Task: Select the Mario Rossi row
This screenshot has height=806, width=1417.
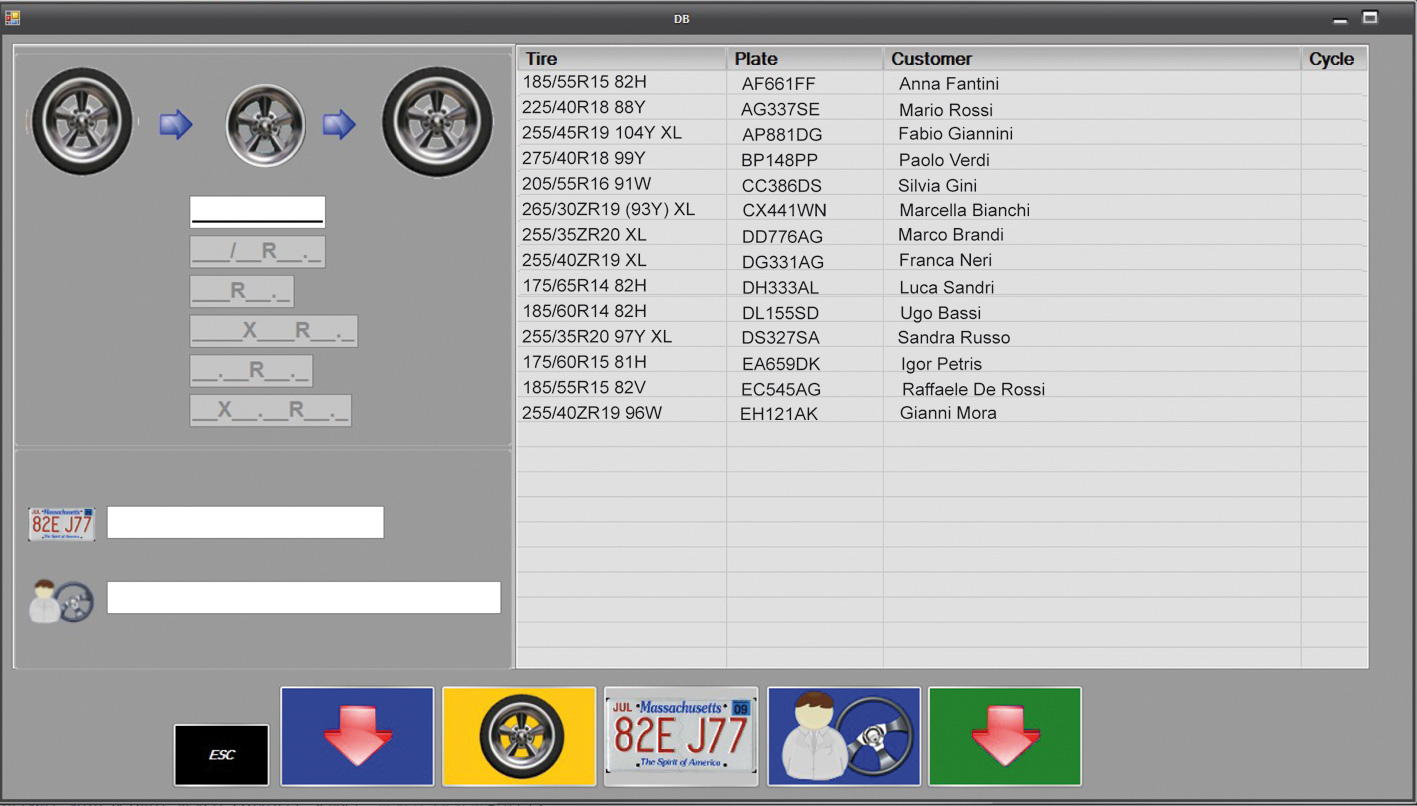Action: click(945, 110)
